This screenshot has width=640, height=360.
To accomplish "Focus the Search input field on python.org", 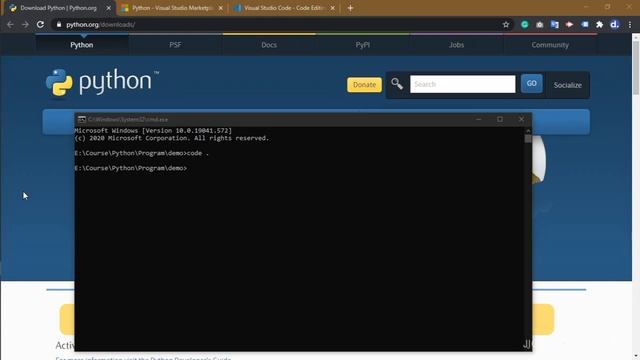I will (462, 84).
